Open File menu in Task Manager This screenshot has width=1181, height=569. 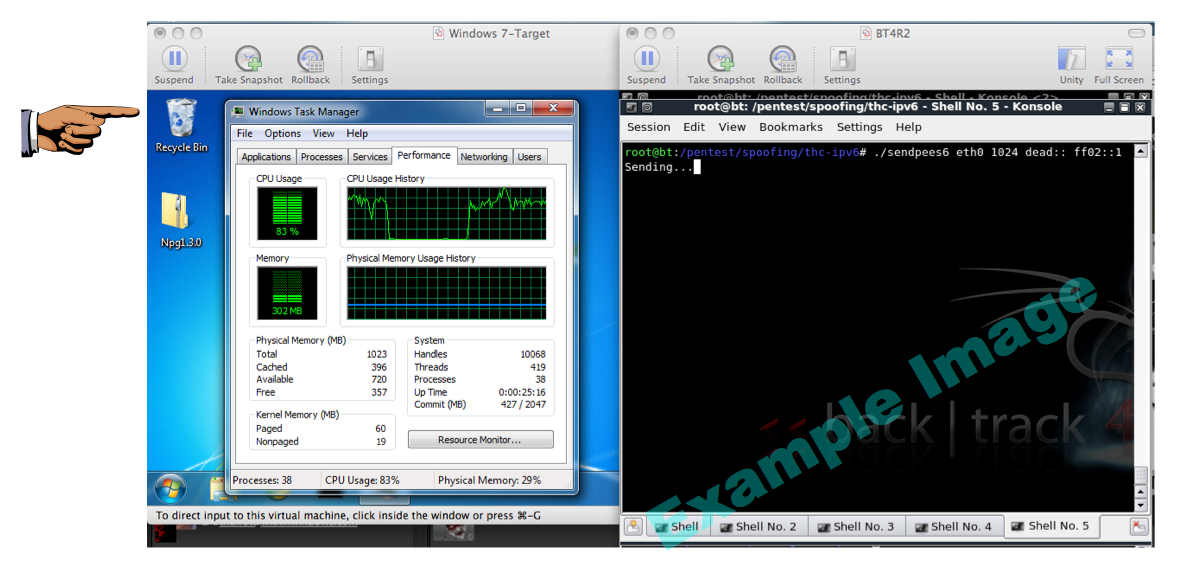point(245,133)
